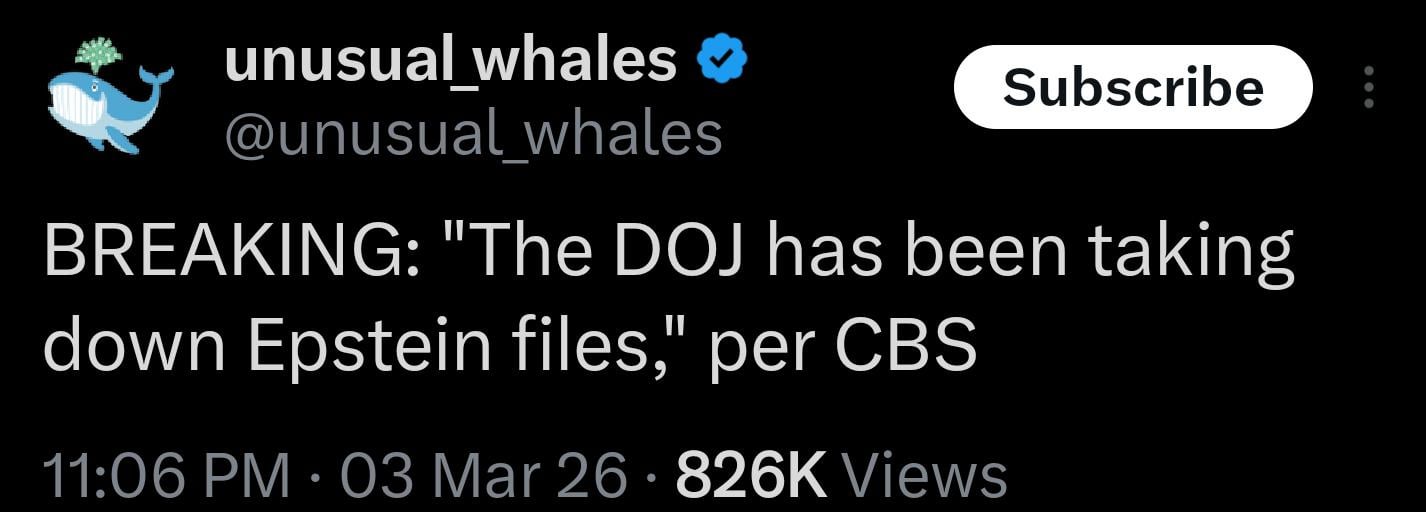
Task: Click the 03 Mar 26 date
Action: tap(484, 476)
